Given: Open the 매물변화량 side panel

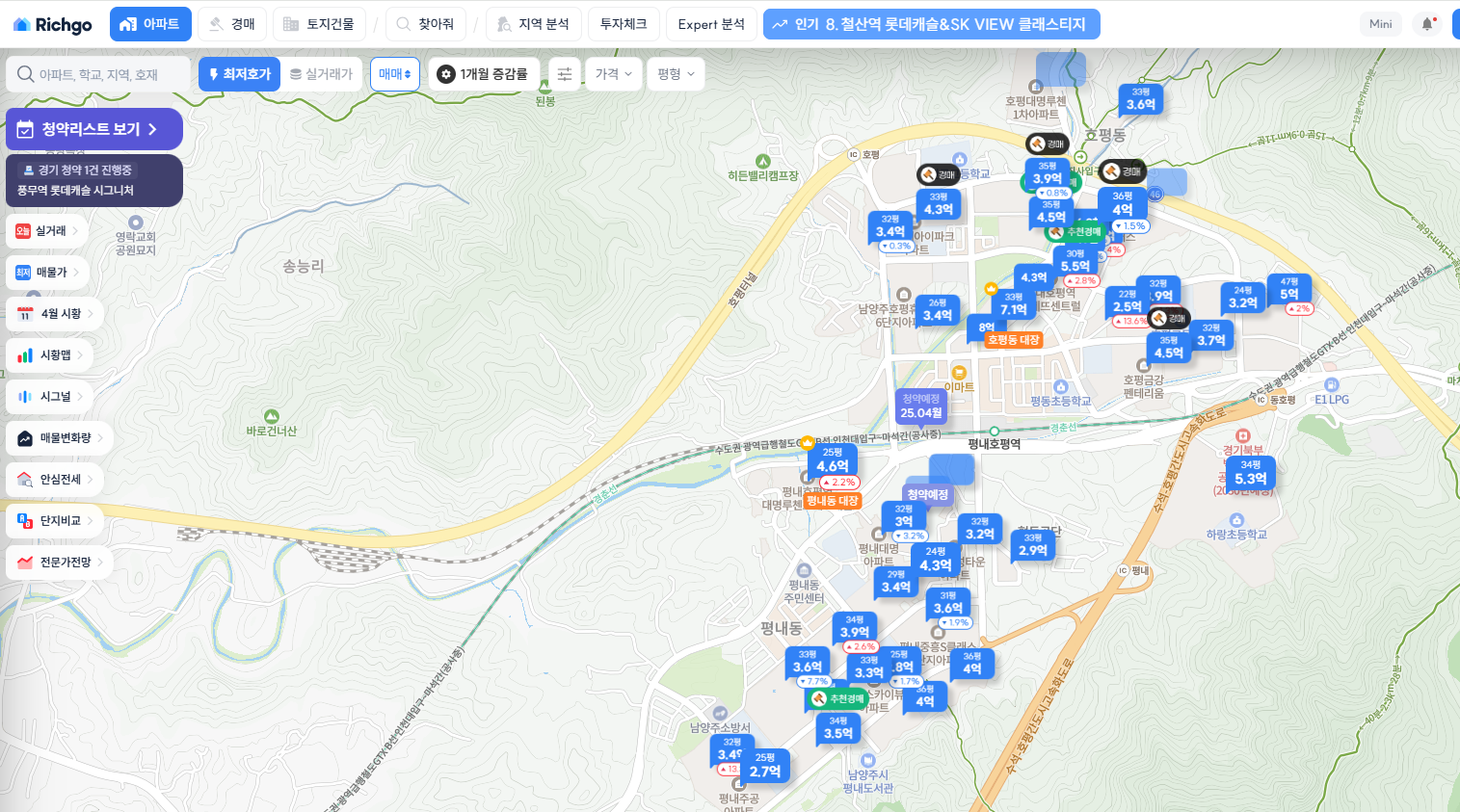Looking at the screenshot, I should point(60,438).
